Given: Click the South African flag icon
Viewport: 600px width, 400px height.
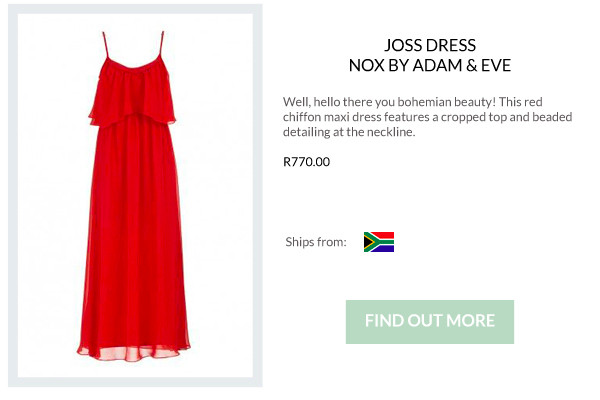Looking at the screenshot, I should [379, 242].
